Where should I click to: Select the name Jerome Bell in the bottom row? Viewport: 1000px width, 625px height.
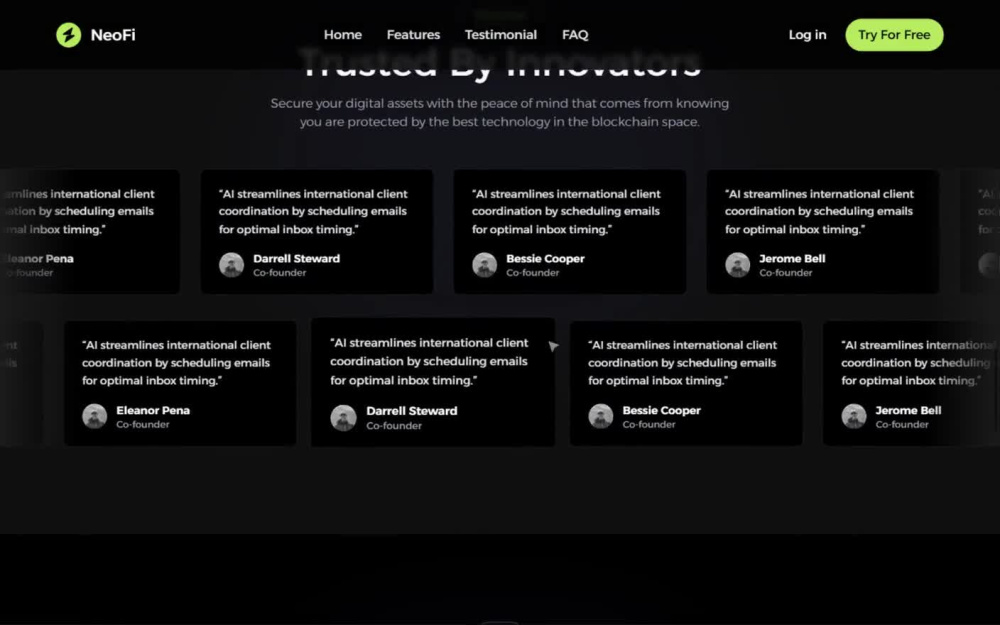coord(908,410)
